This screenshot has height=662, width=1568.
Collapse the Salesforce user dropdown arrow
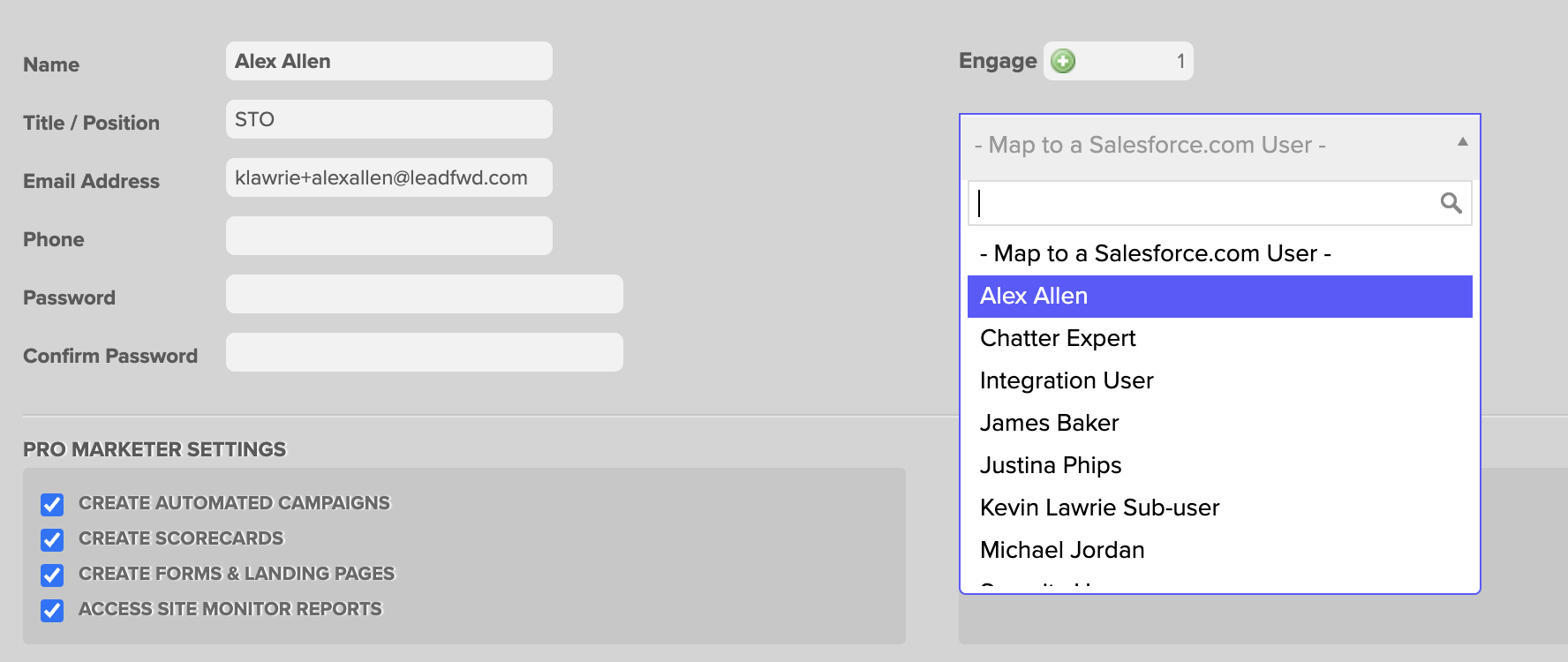1462,142
